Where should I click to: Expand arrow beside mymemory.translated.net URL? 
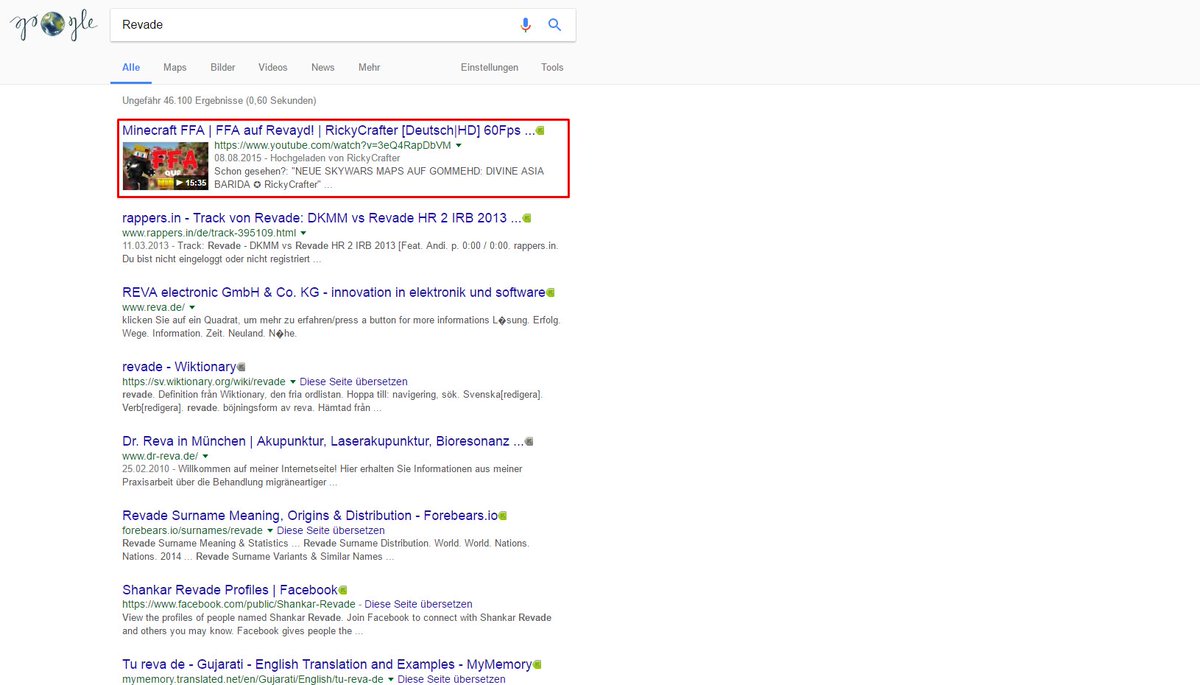click(x=391, y=680)
